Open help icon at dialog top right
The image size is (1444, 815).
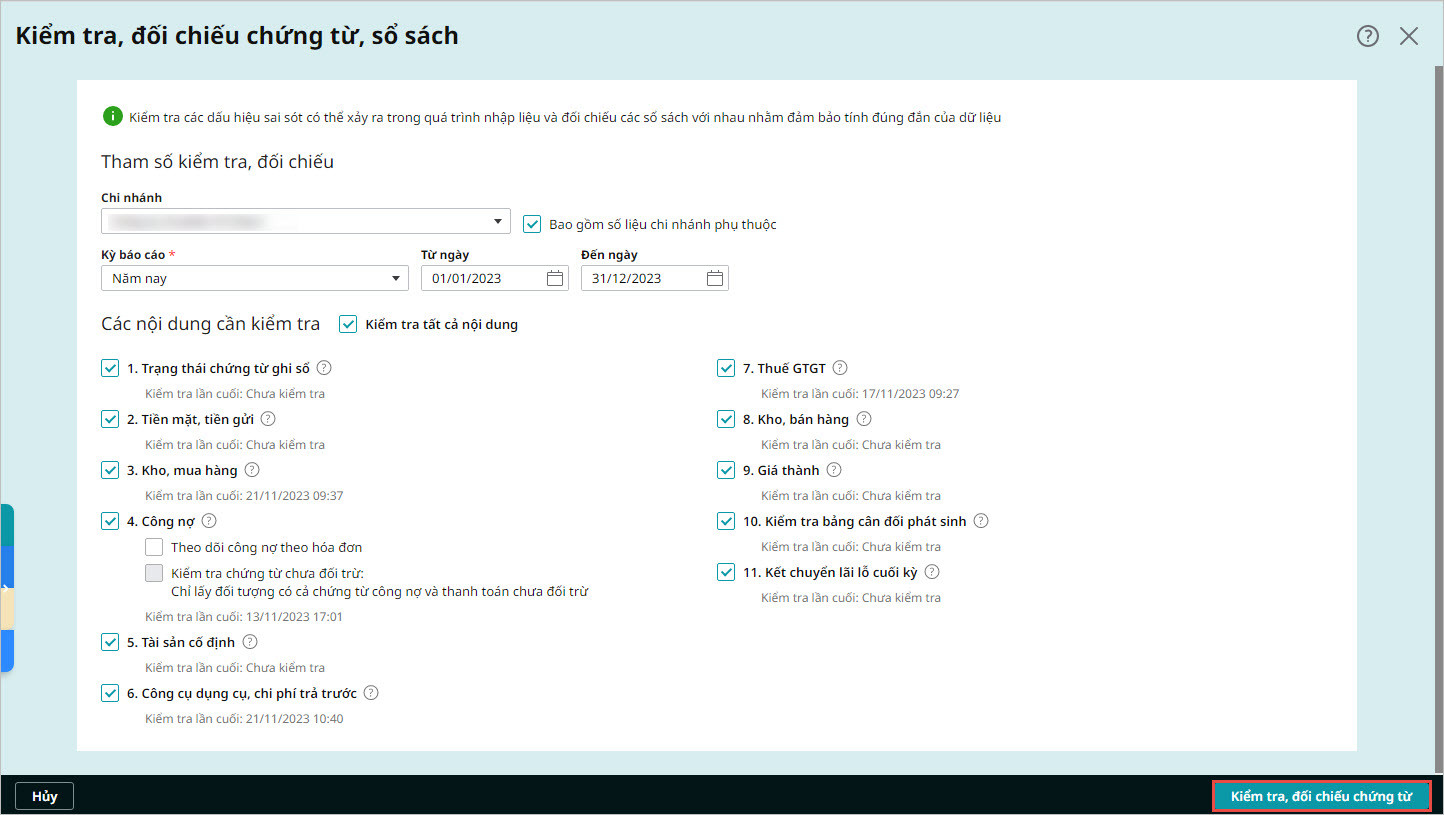tap(1367, 36)
